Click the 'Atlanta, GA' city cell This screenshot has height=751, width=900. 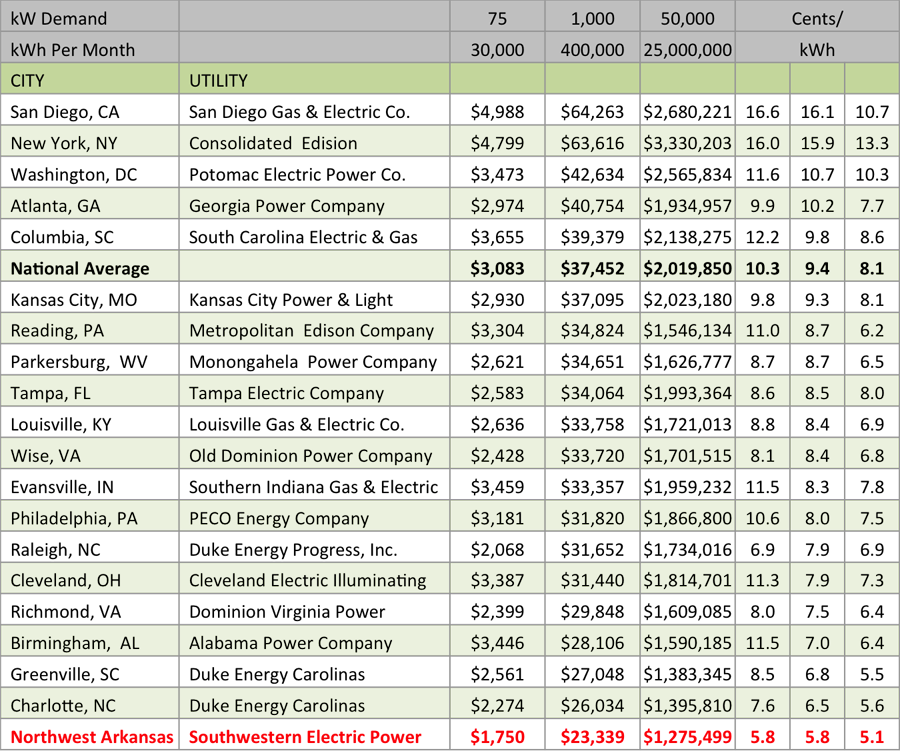(x=90, y=204)
